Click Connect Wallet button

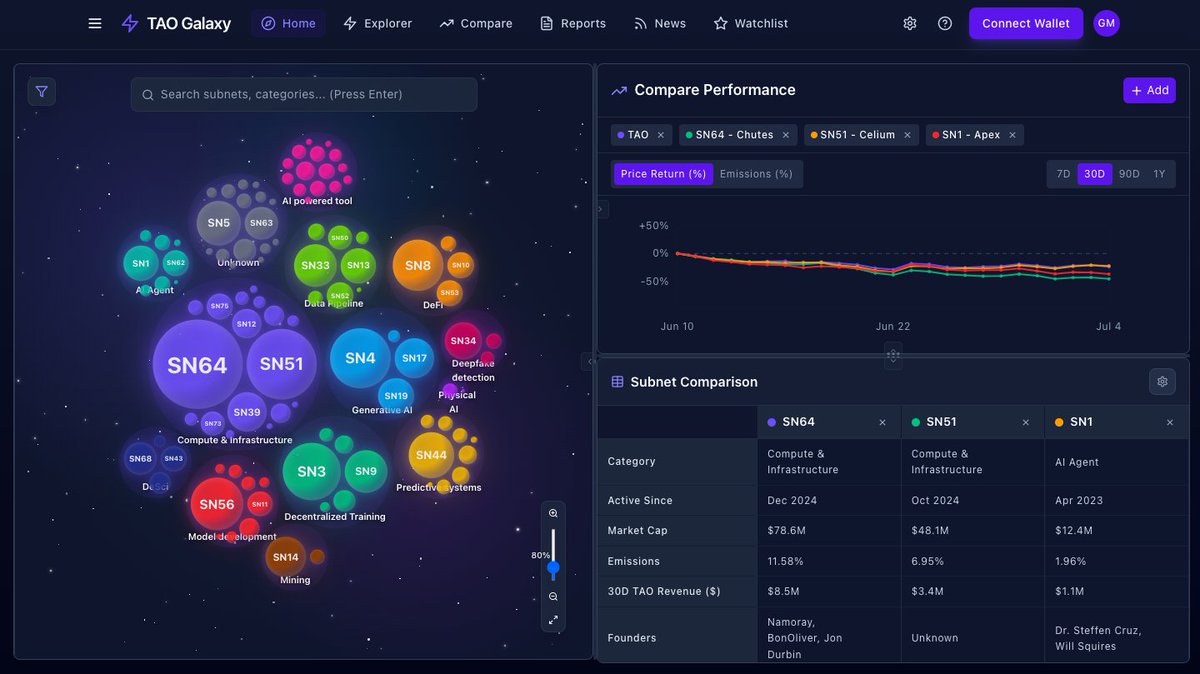(1026, 23)
